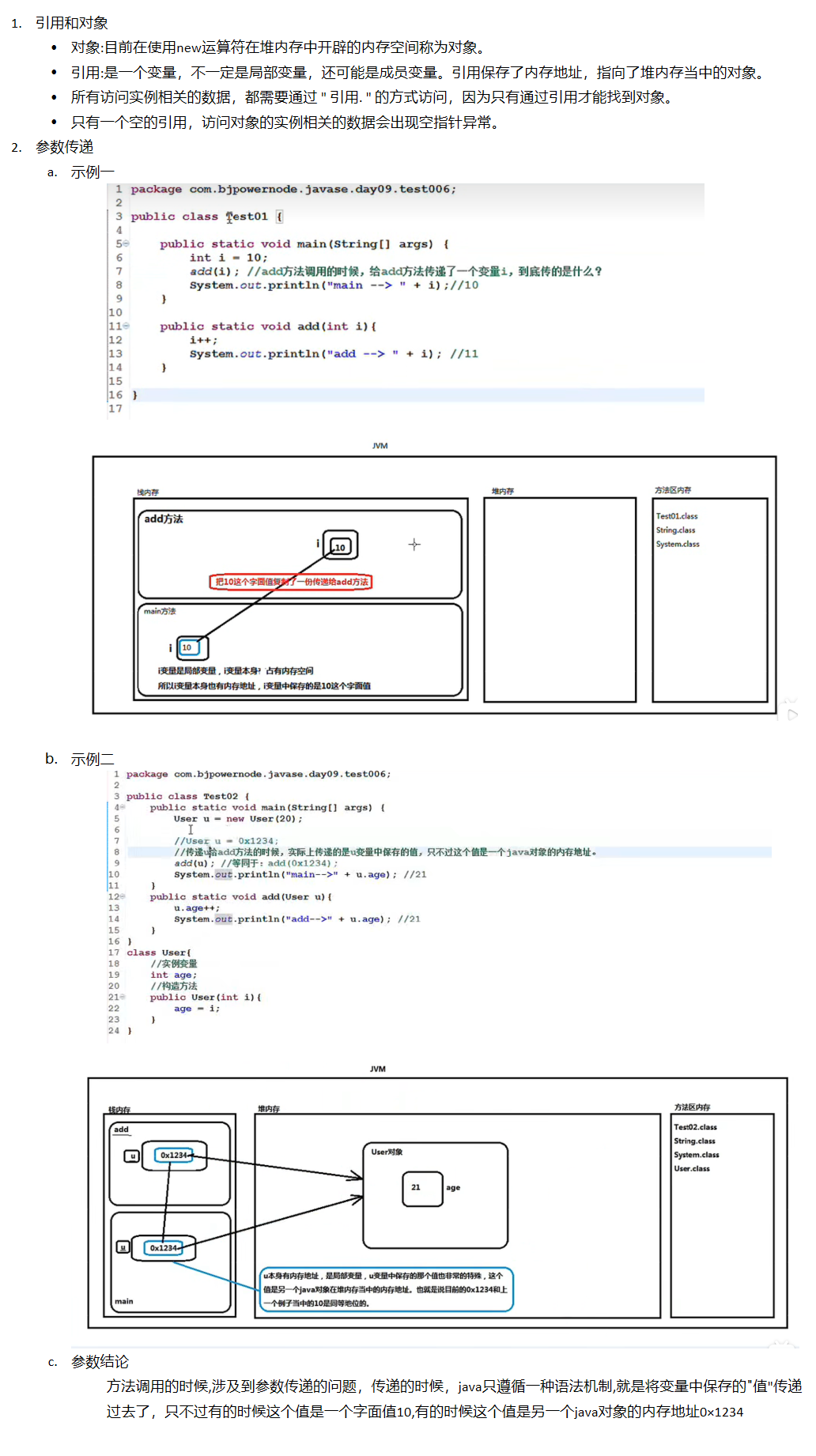
Task: Collapse main method fold marker in Test01
Action: pyautogui.click(x=127, y=243)
